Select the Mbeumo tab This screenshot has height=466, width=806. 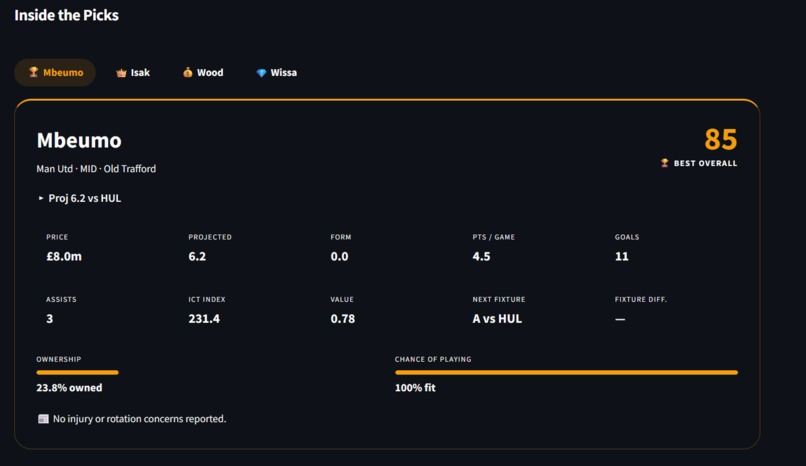click(x=55, y=72)
